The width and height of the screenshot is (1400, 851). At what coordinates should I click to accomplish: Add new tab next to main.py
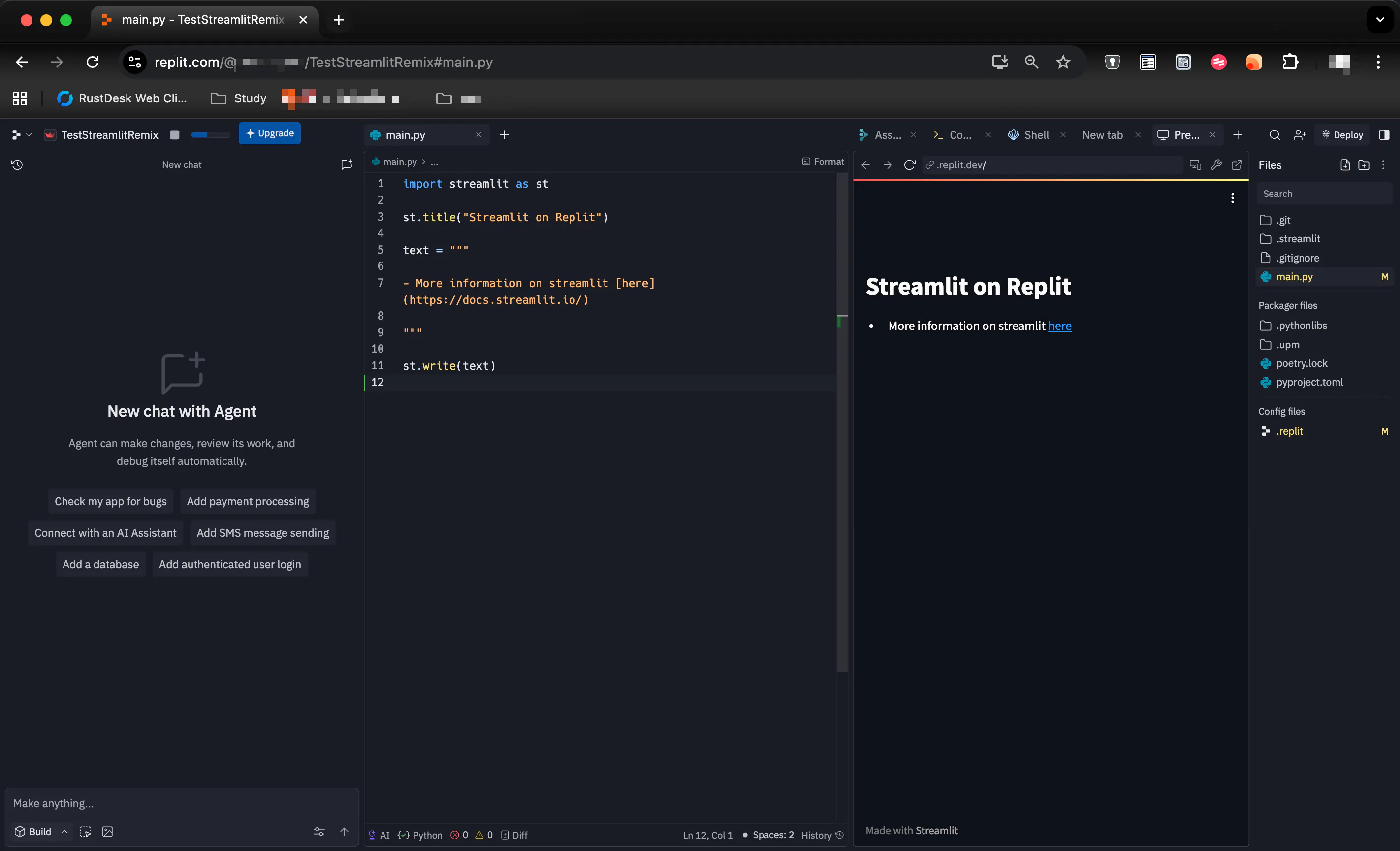pyautogui.click(x=504, y=135)
